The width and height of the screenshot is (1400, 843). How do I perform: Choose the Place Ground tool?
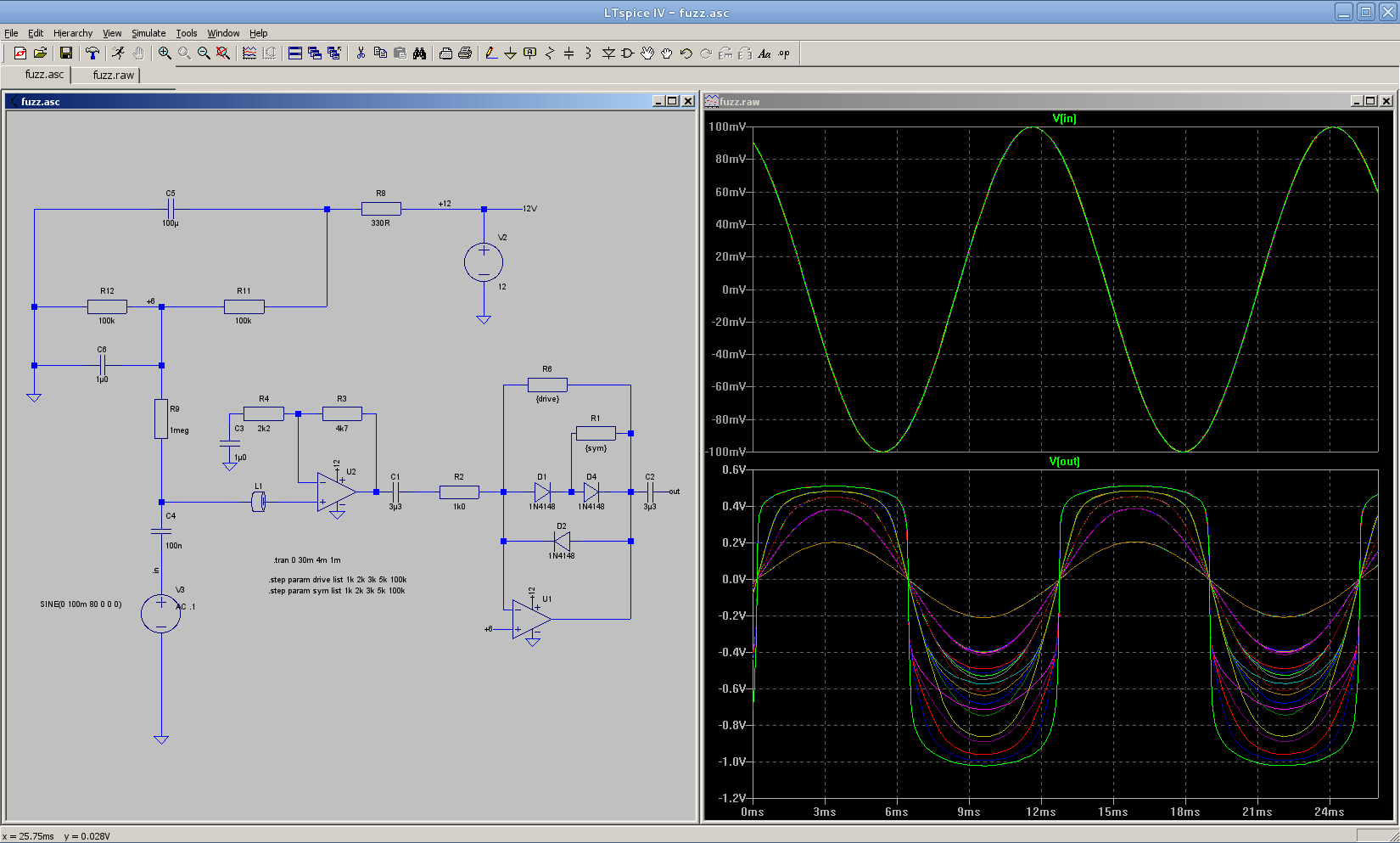pyautogui.click(x=510, y=53)
